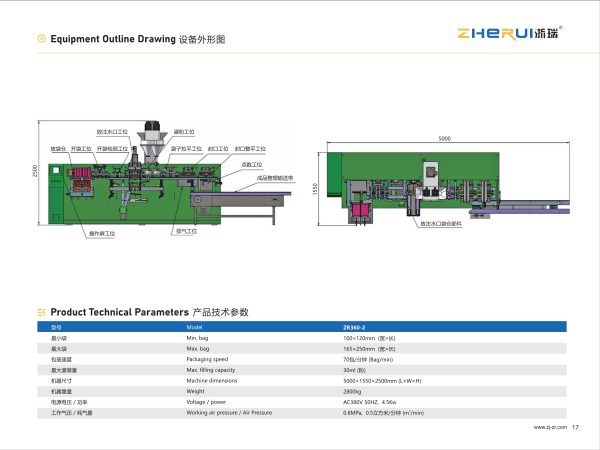Select the Machine dimensions row label

(x=212, y=381)
